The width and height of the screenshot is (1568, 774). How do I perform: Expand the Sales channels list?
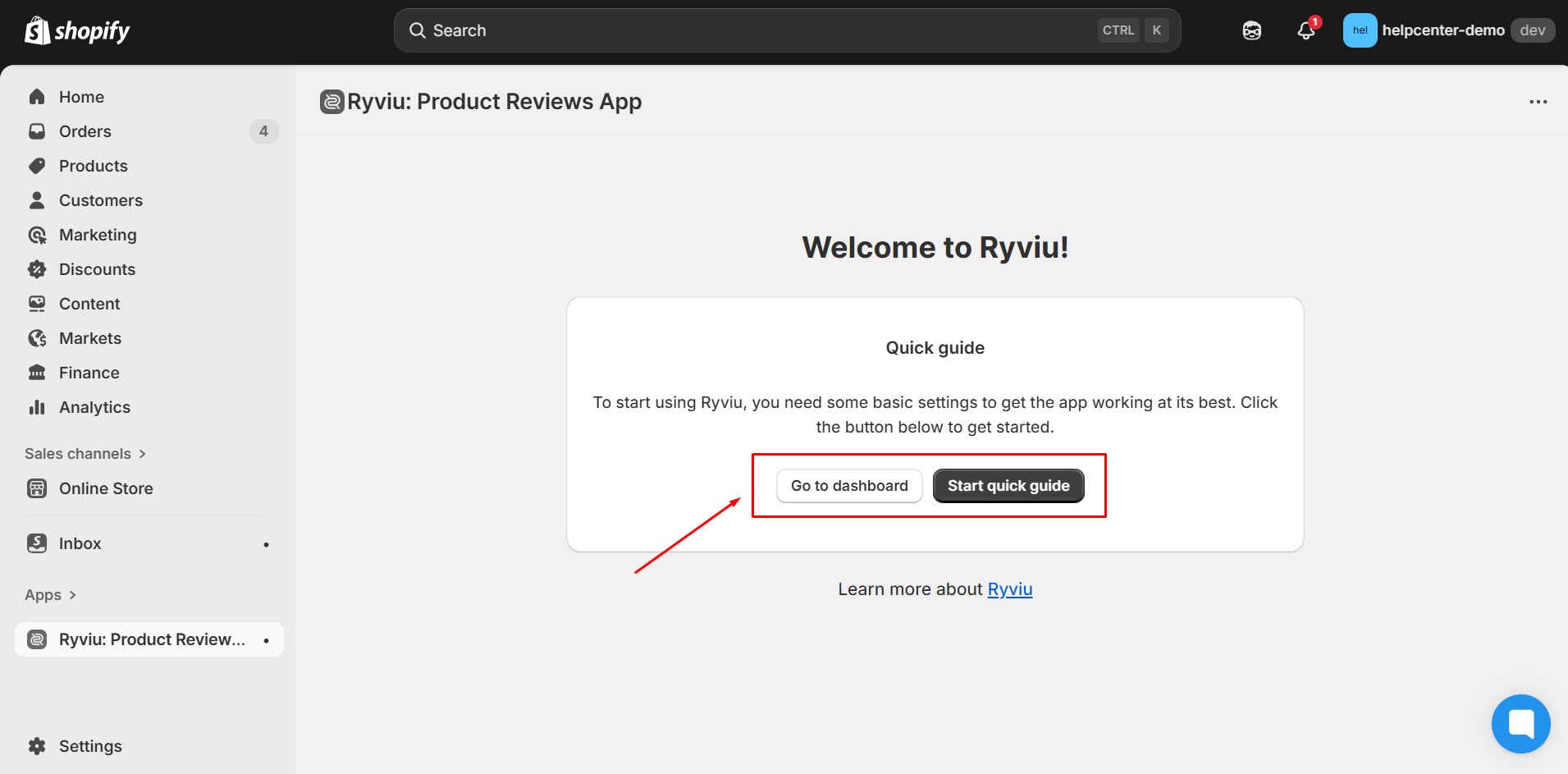(85, 453)
